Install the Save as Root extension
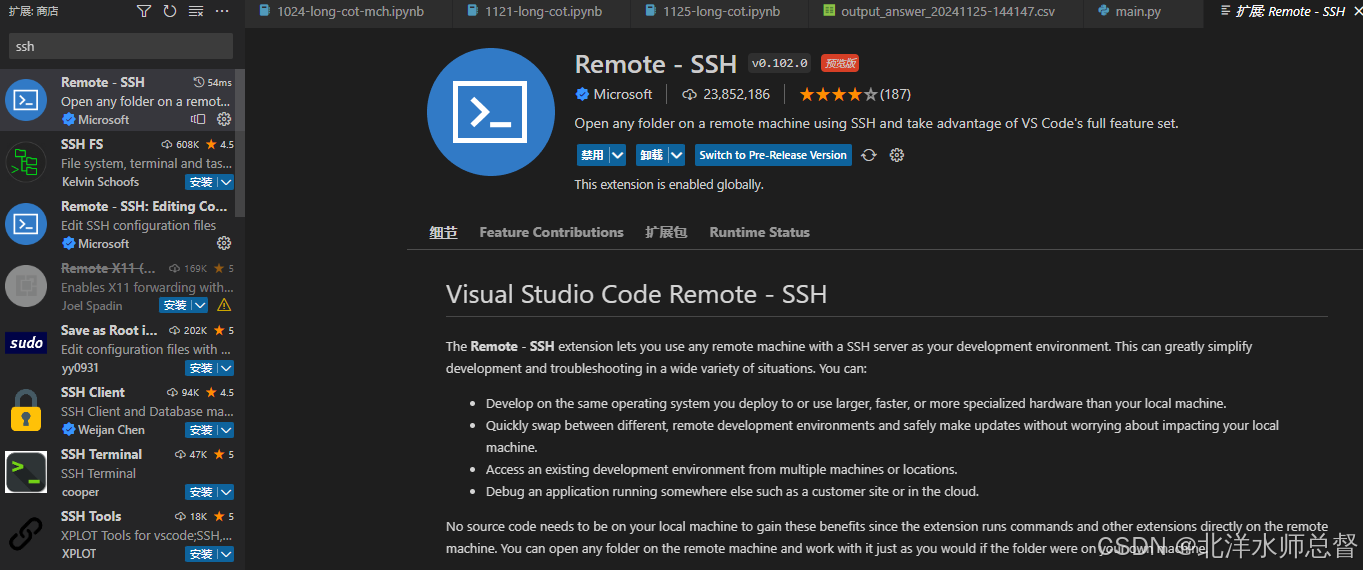1363x570 pixels. coord(201,368)
